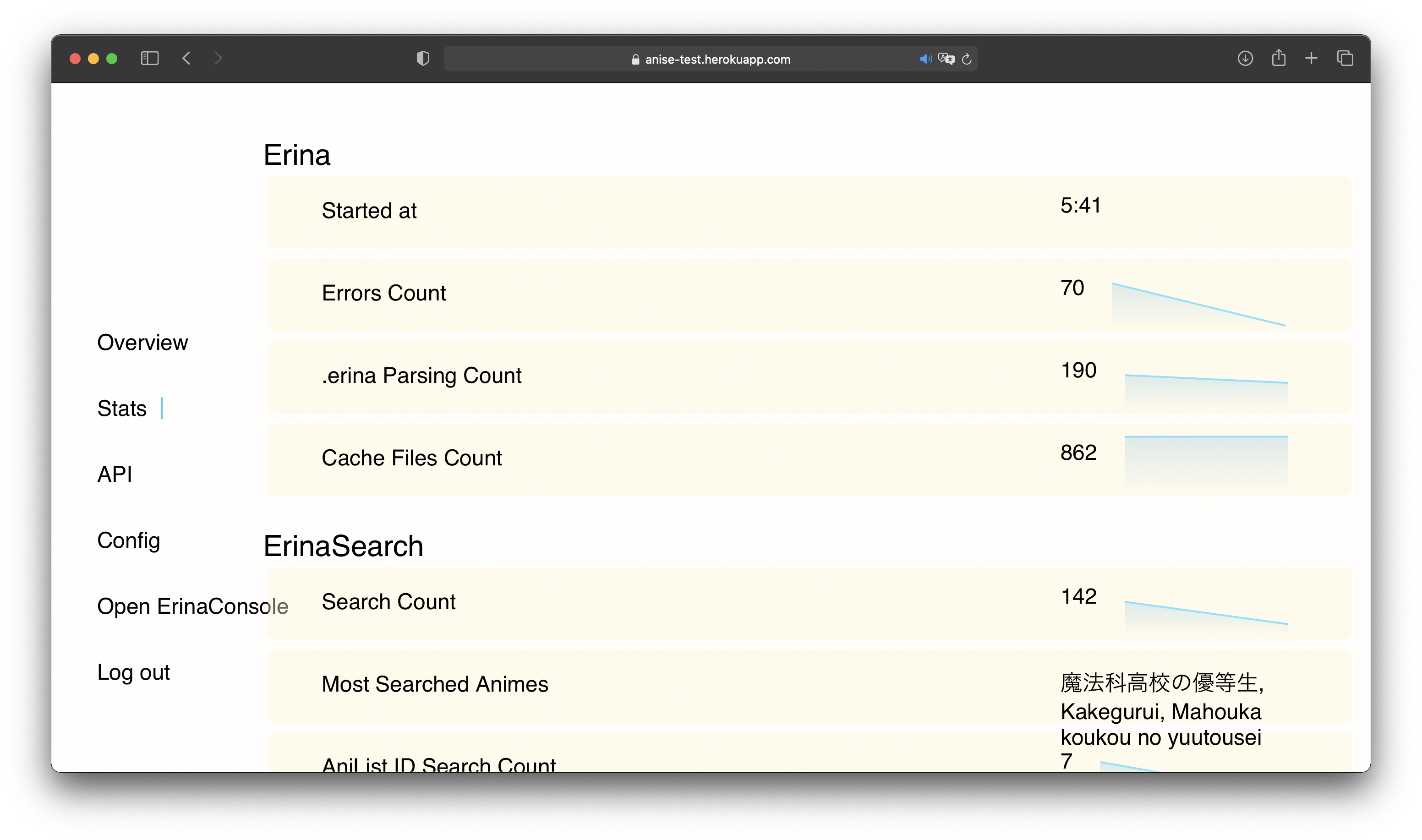Open the privacy report shield icon

coord(423,58)
